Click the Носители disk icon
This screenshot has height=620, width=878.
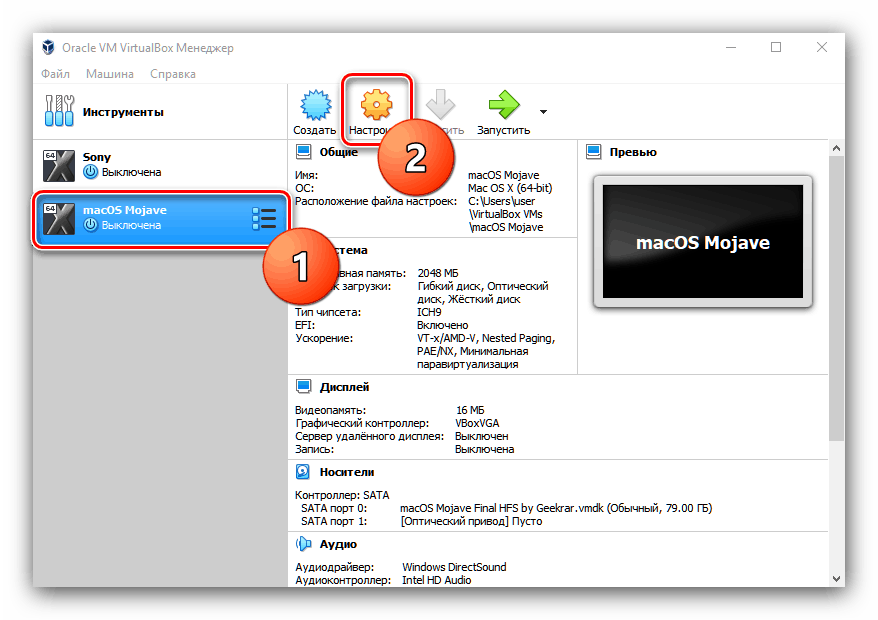(x=303, y=472)
